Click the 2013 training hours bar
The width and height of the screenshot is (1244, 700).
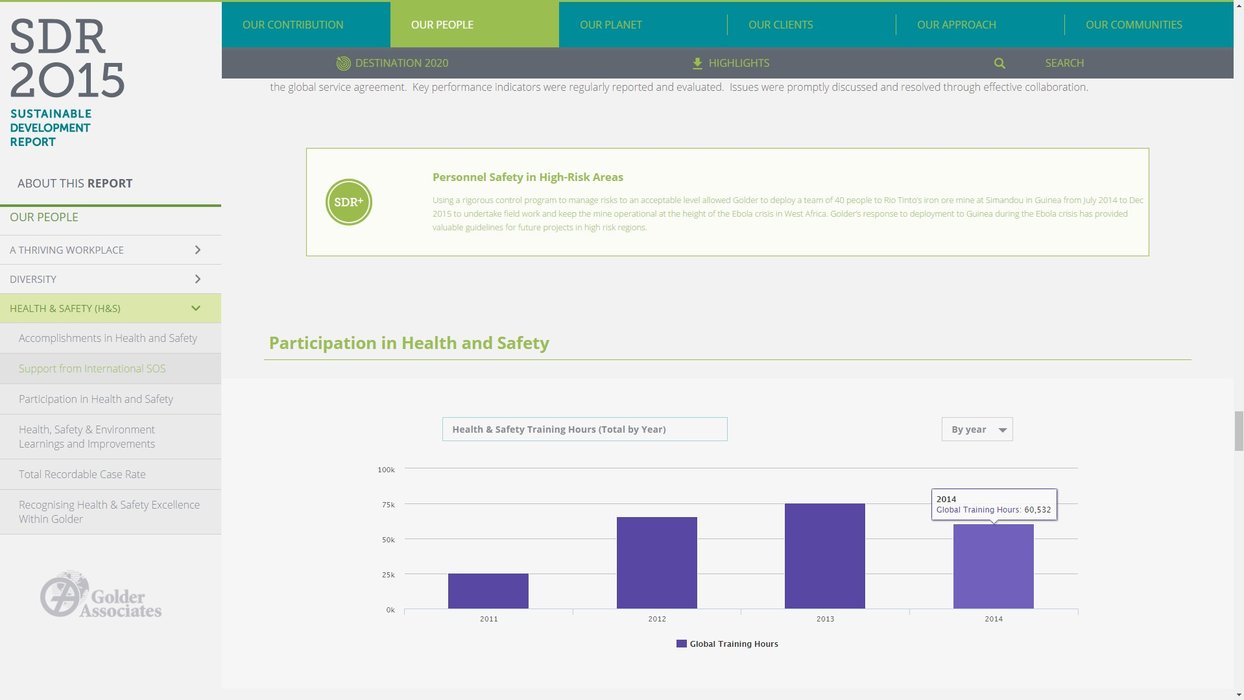(x=824, y=556)
